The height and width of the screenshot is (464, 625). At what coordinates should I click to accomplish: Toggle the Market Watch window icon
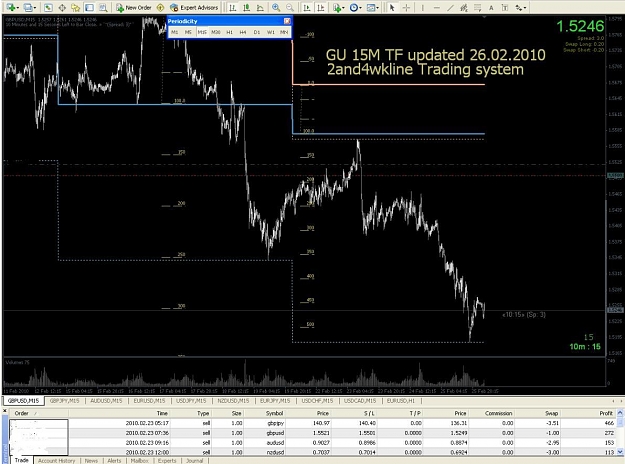point(48,8)
